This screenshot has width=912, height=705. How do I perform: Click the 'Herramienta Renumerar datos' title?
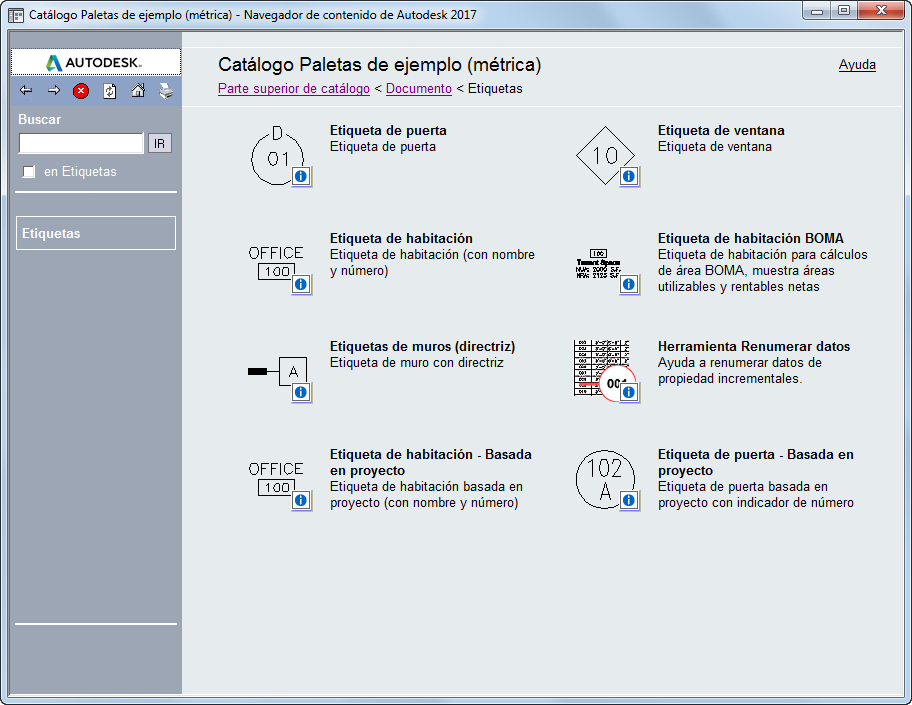(754, 346)
